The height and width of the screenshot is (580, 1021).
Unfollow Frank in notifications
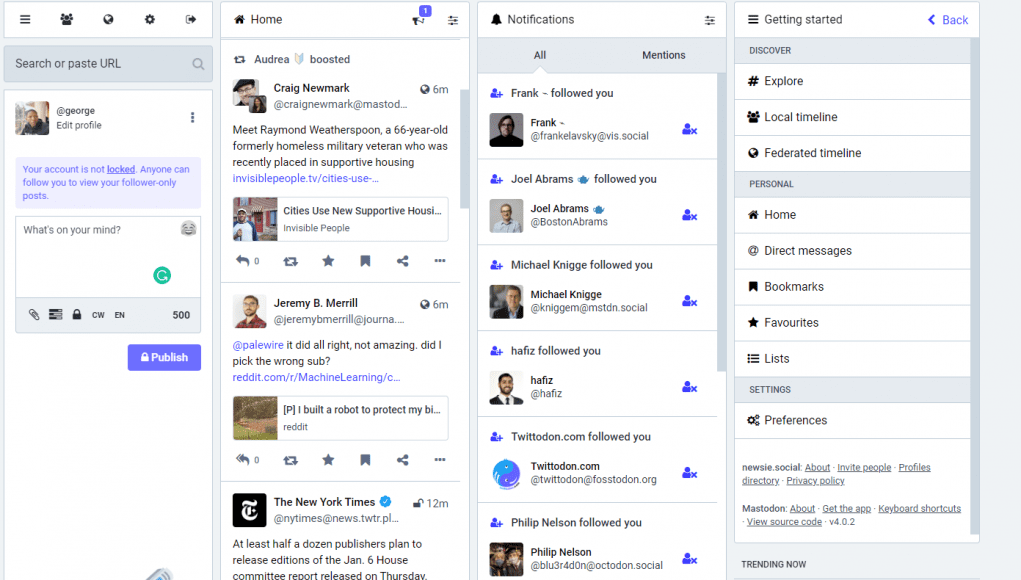[690, 130]
